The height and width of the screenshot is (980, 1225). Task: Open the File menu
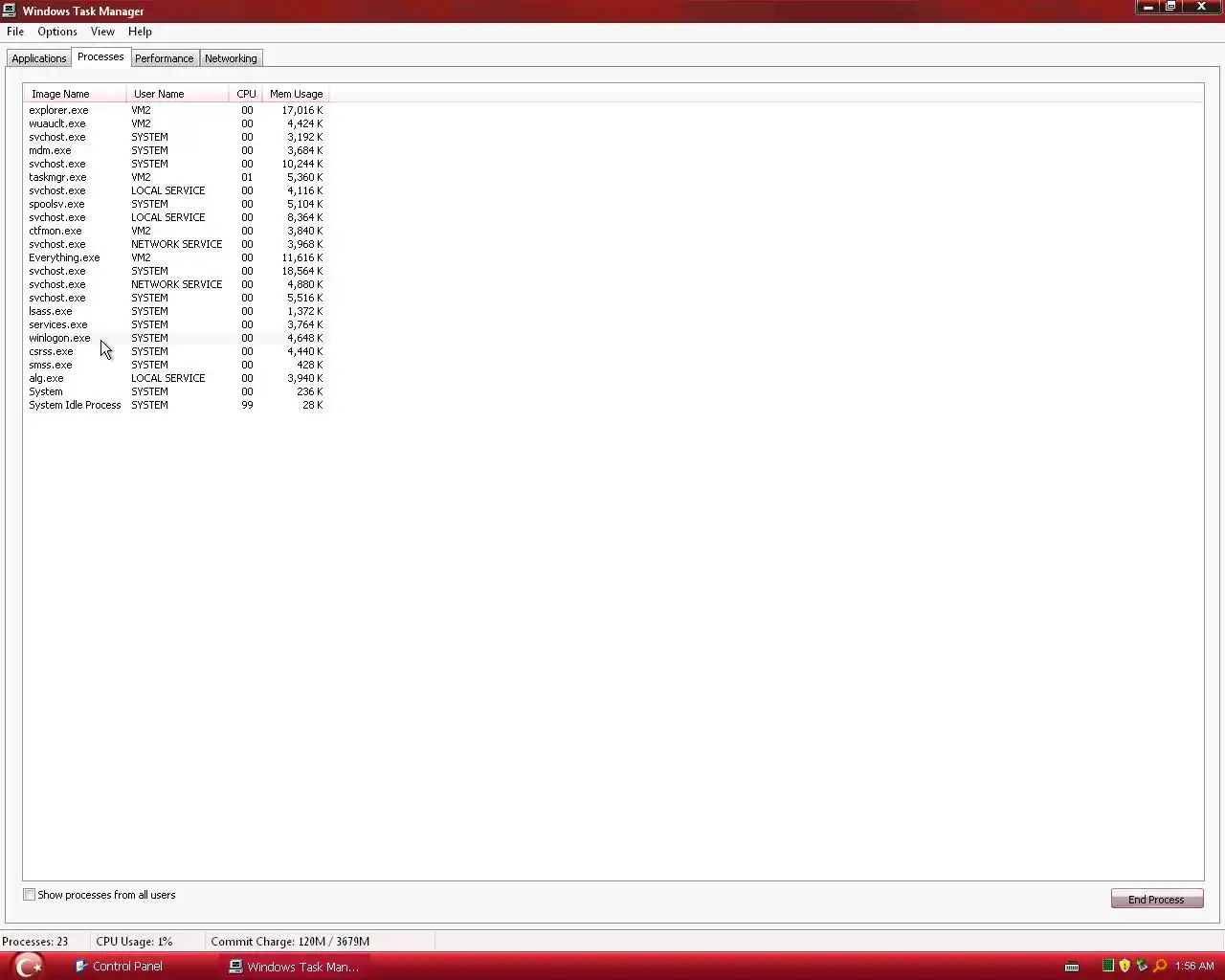[15, 32]
